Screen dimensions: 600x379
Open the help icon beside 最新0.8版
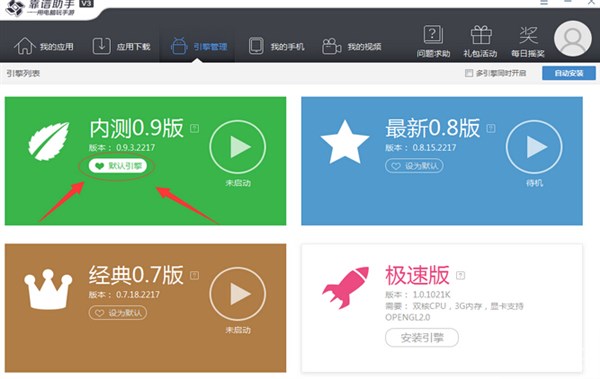491,128
